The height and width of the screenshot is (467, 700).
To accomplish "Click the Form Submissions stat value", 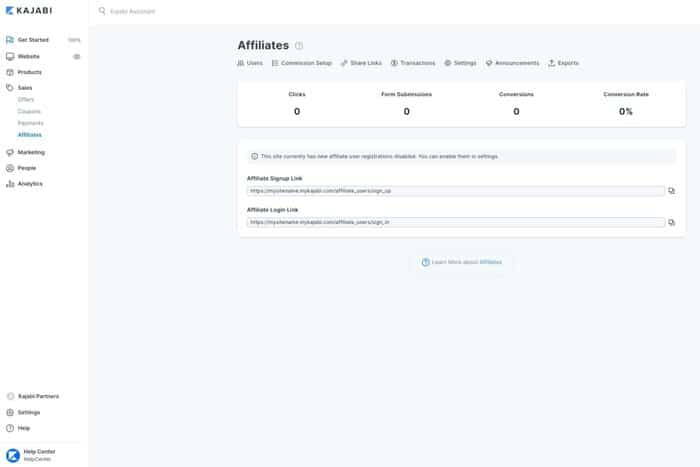I will pyautogui.click(x=406, y=111).
